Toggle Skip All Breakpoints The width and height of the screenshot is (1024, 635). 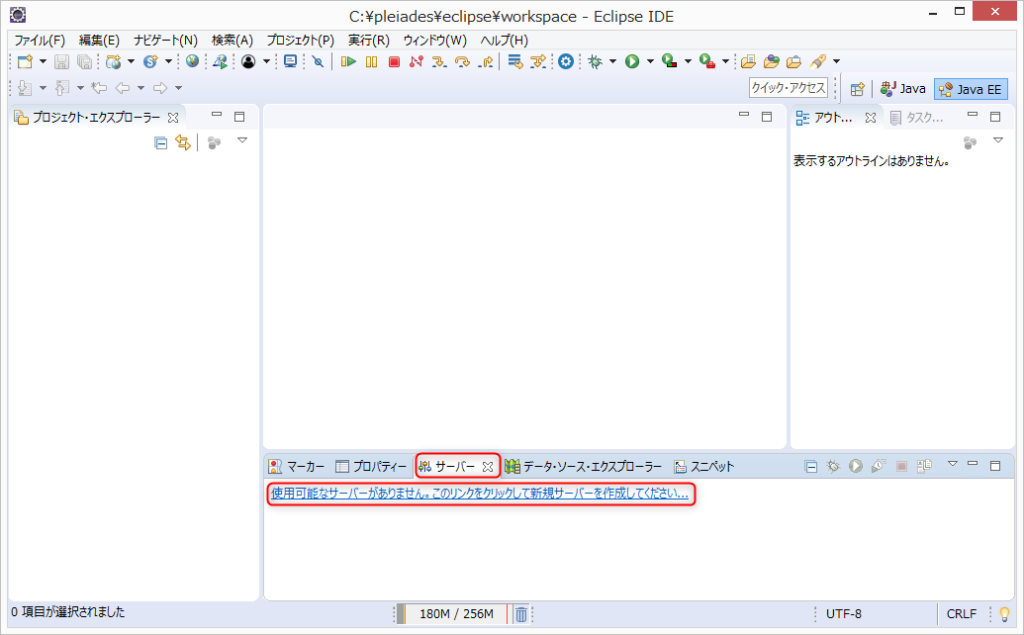tap(318, 61)
